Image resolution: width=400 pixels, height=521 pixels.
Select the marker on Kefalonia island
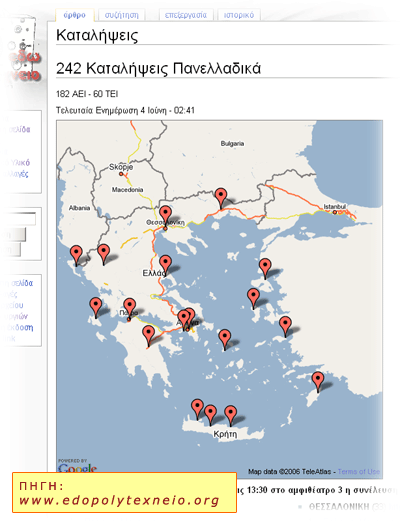pos(96,307)
